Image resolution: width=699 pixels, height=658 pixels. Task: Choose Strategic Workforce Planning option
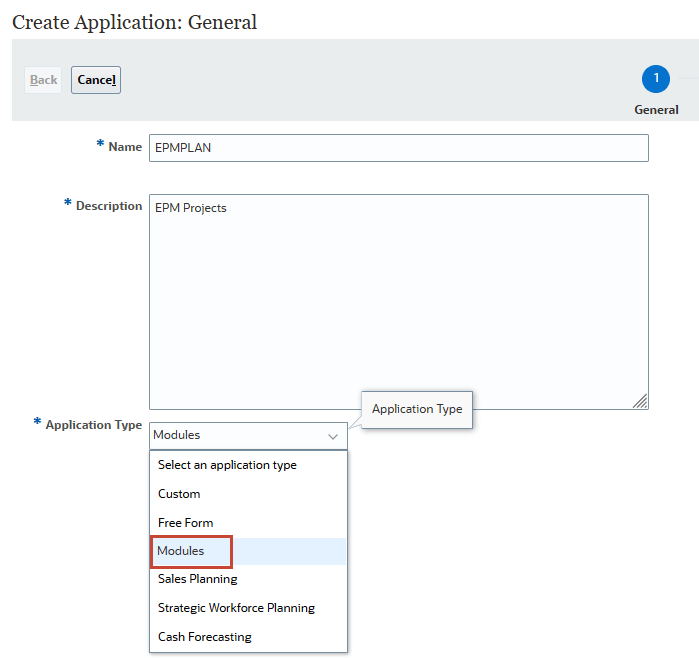[248, 608]
